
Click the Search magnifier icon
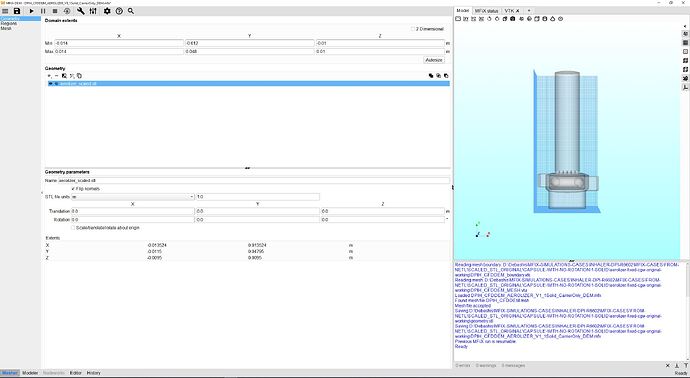(131, 11)
